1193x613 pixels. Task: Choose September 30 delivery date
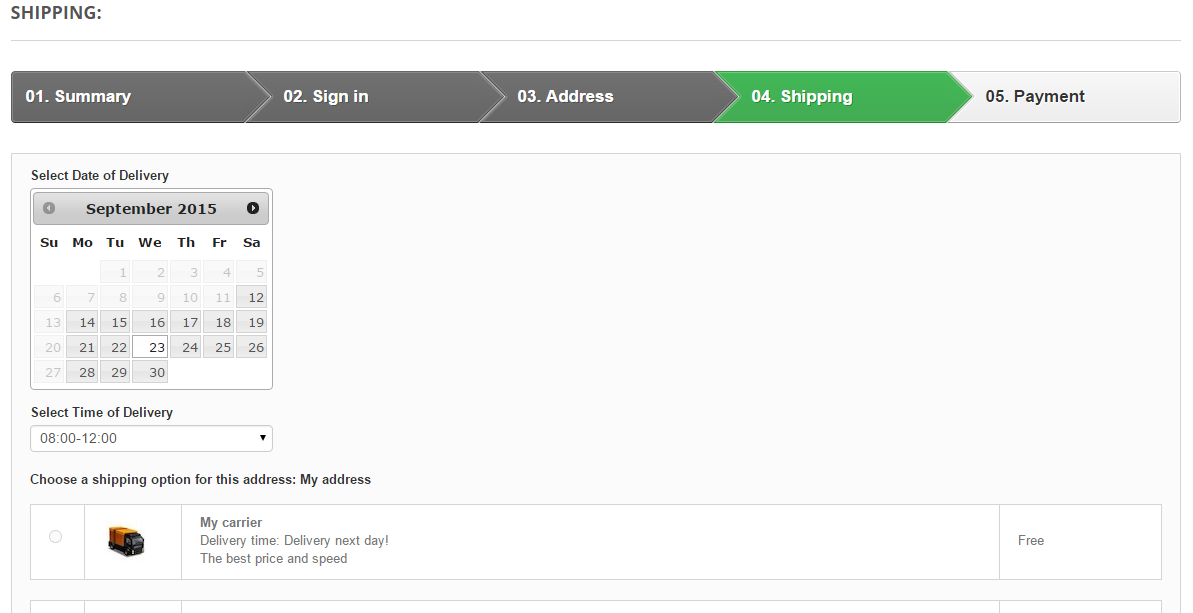150,372
